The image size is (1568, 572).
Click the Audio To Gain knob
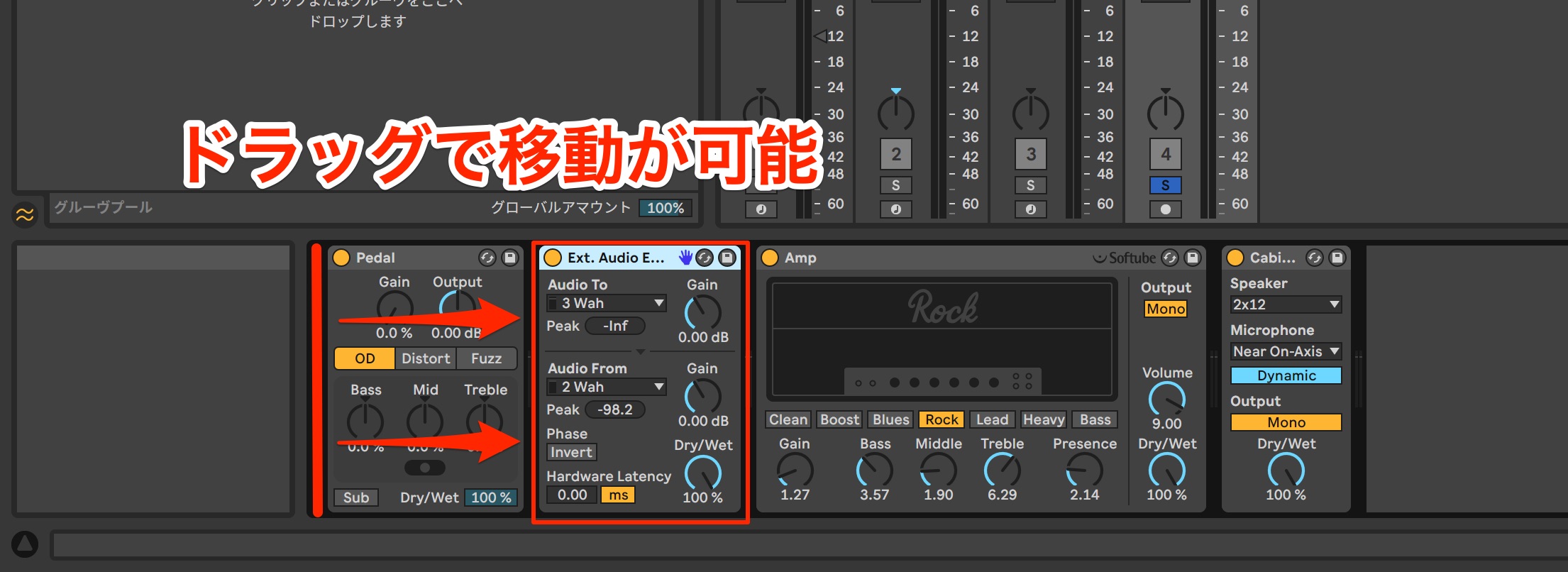point(702,312)
